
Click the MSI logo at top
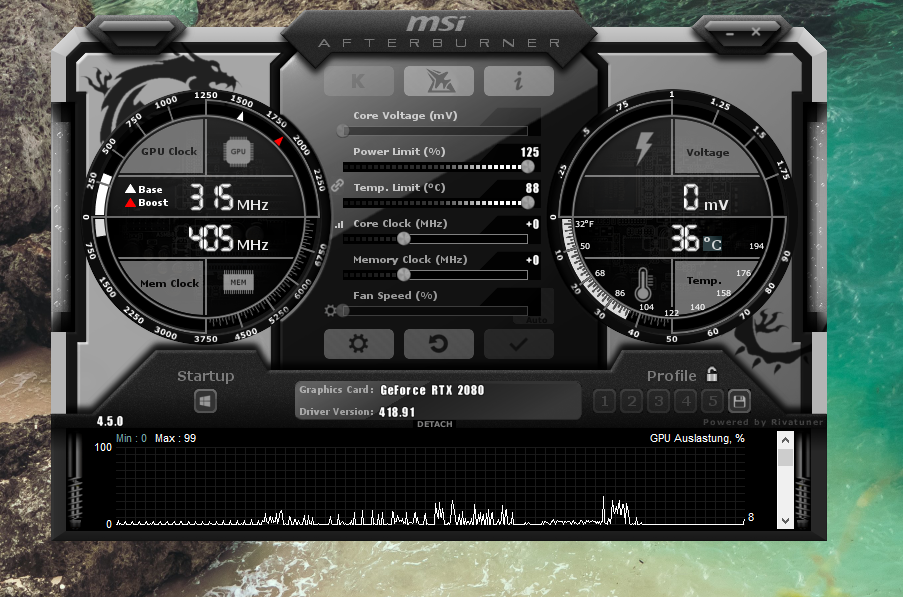click(436, 24)
